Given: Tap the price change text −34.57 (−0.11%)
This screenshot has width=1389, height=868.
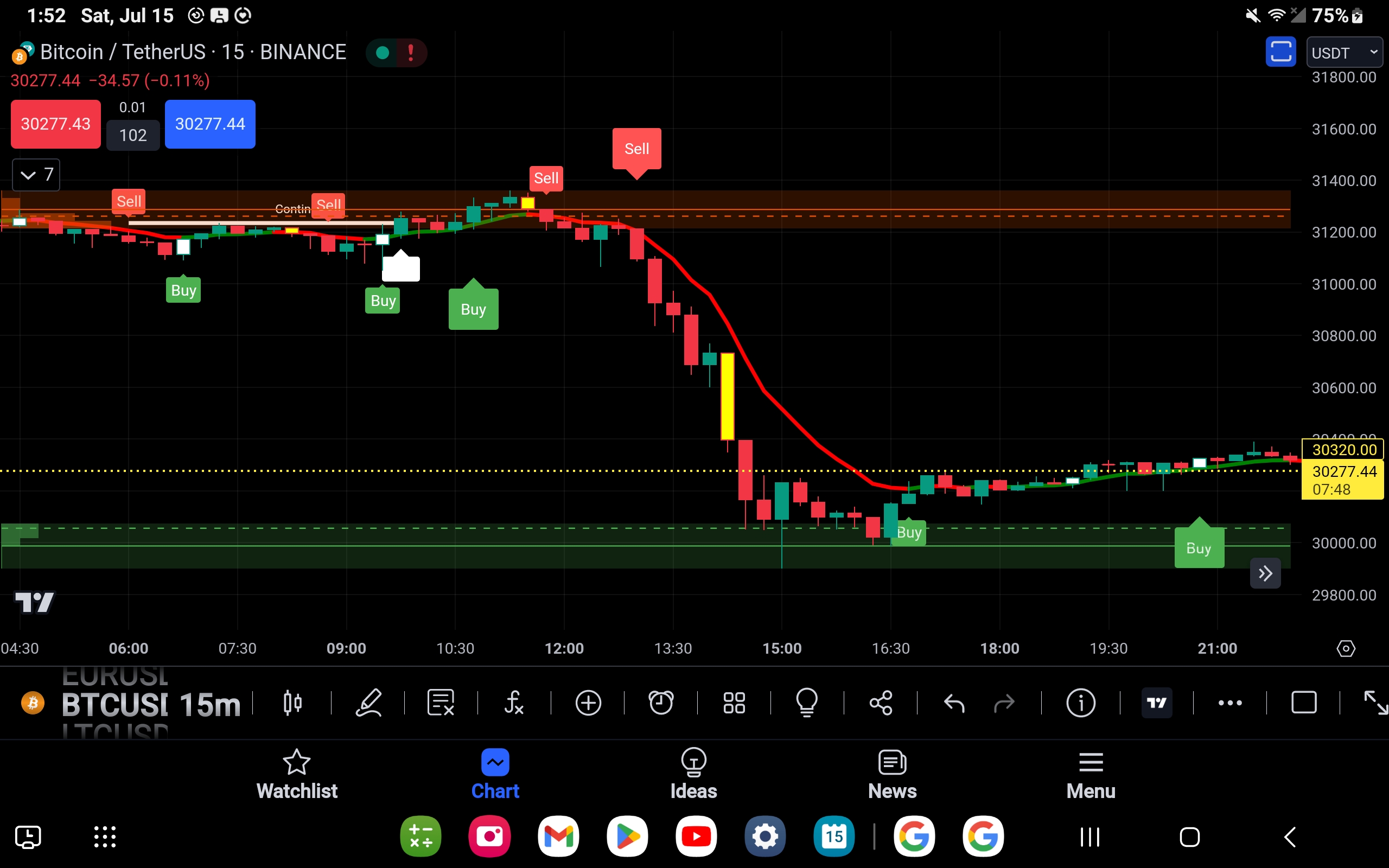Looking at the screenshot, I should tap(149, 80).
